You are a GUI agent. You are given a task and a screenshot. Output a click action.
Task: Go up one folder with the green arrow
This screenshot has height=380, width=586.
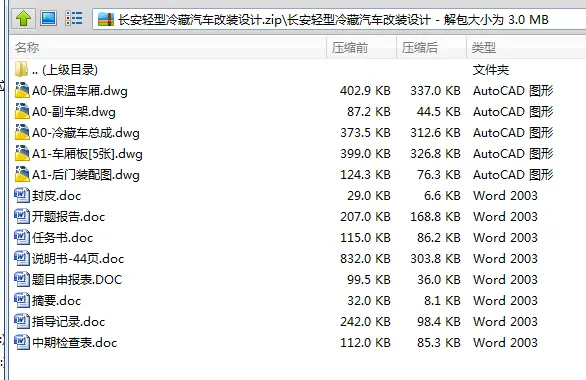(24, 18)
